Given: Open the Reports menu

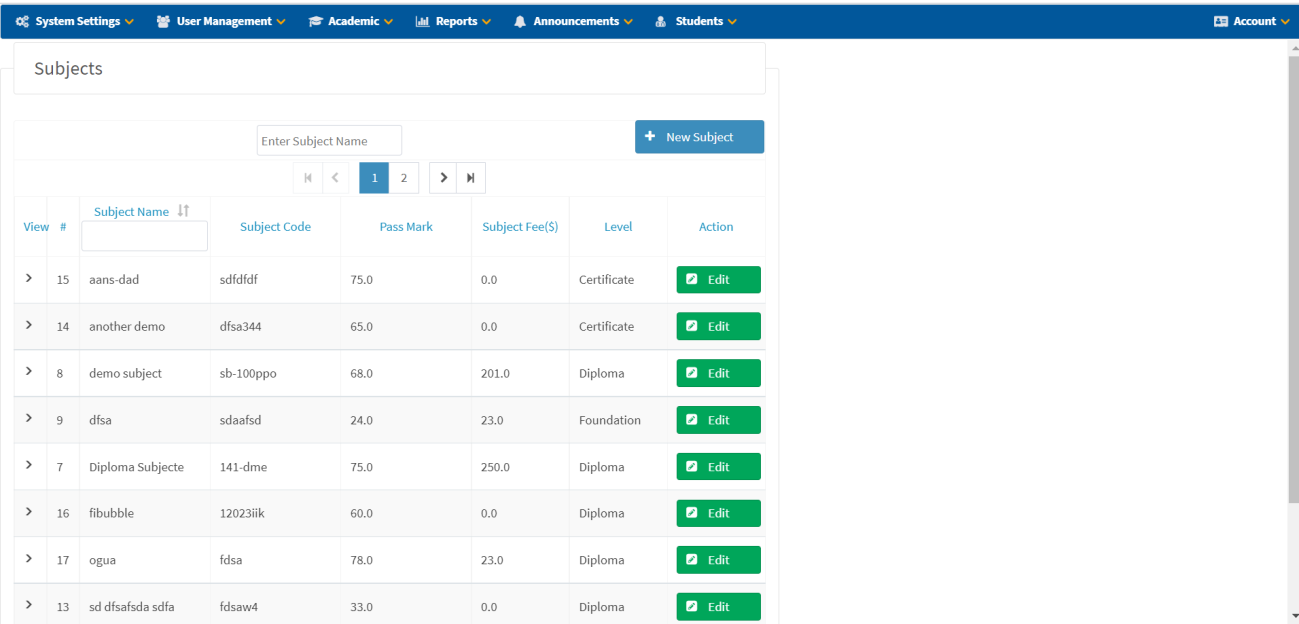Looking at the screenshot, I should (x=453, y=21).
